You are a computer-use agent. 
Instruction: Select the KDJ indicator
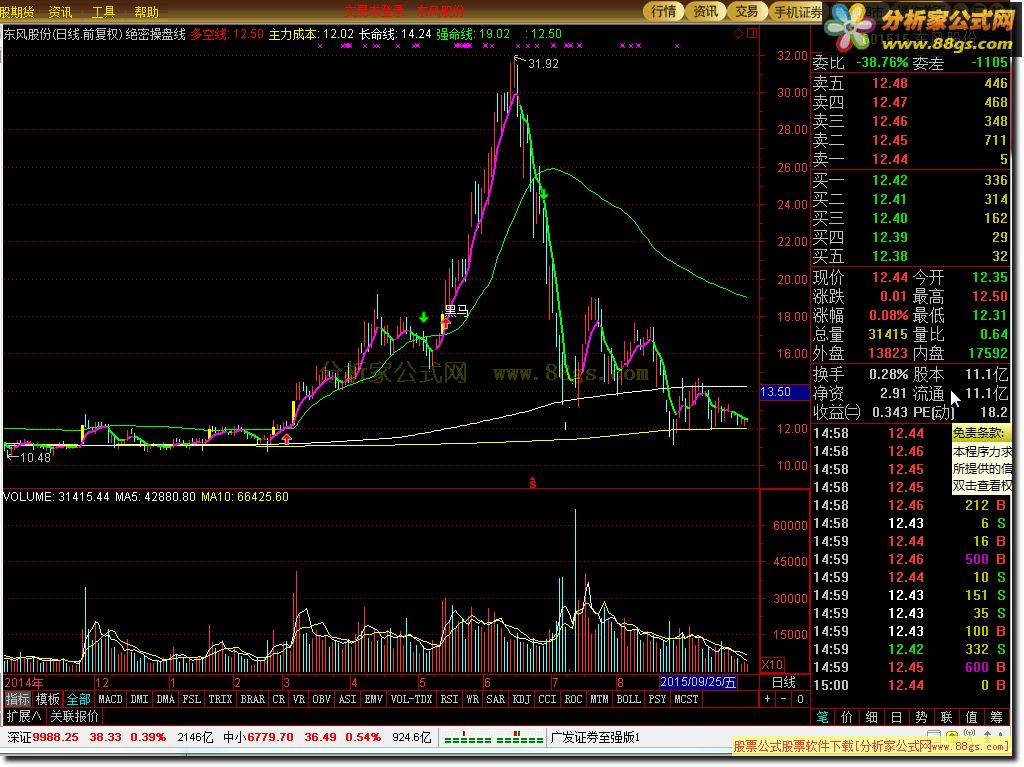[522, 699]
